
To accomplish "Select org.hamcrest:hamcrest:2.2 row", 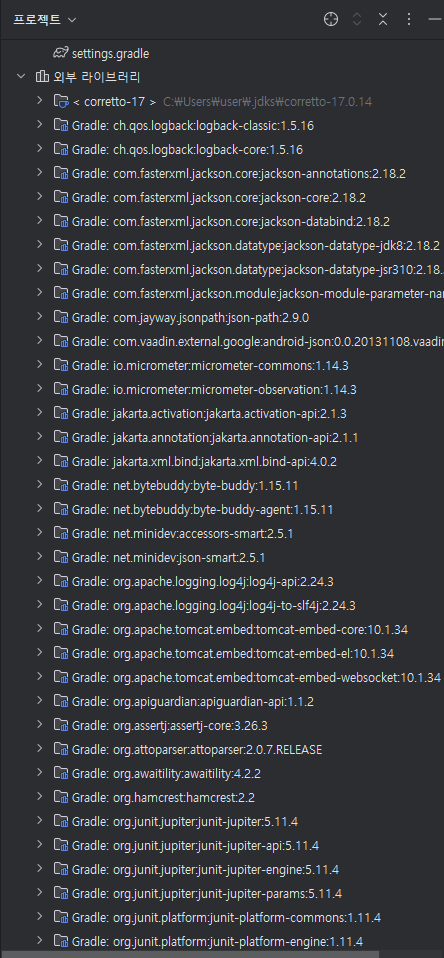I will click(x=222, y=798).
